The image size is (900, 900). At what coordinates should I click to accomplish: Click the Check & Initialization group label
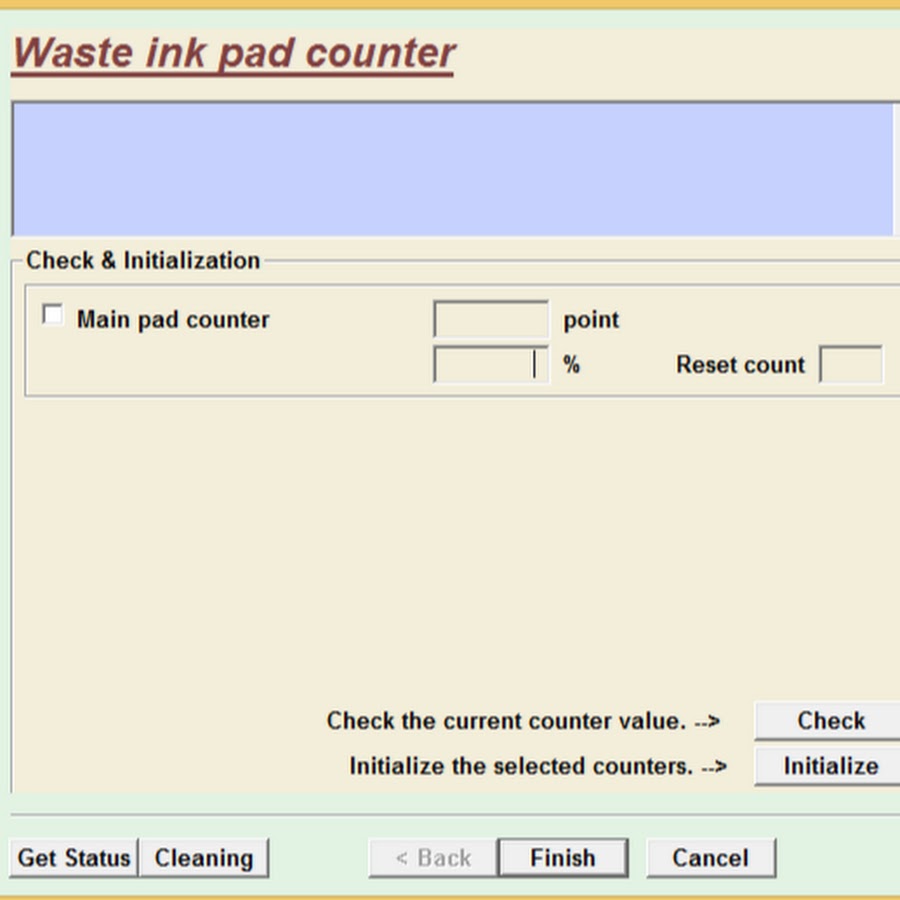pos(143,261)
